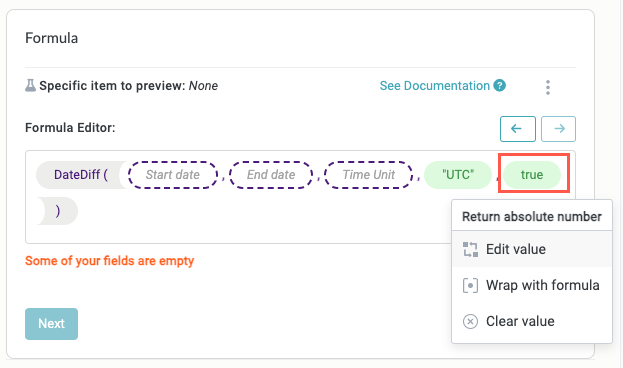623x368 pixels.
Task: Choose Wrap with formula from menu
Action: coord(532,285)
